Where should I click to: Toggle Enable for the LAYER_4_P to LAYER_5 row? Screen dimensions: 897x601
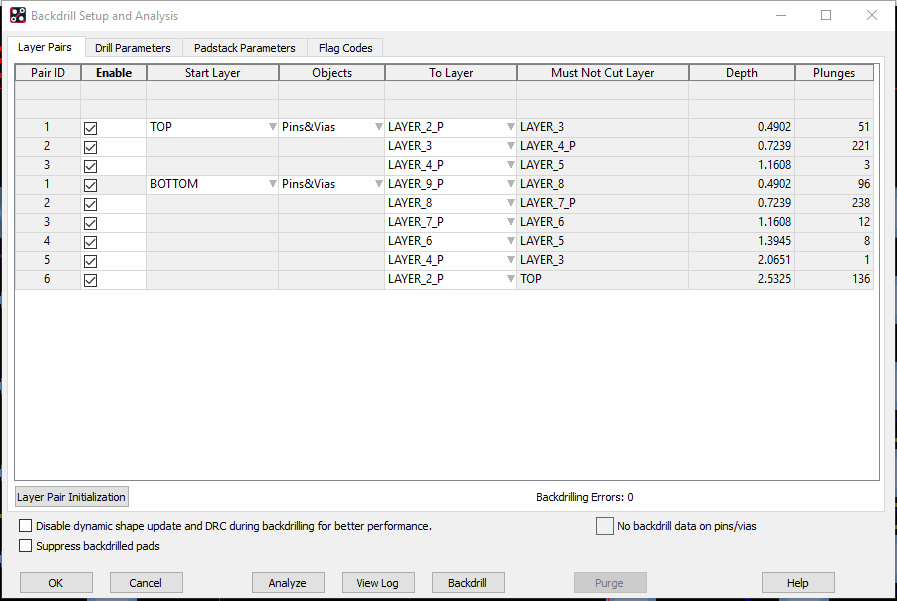(90, 166)
